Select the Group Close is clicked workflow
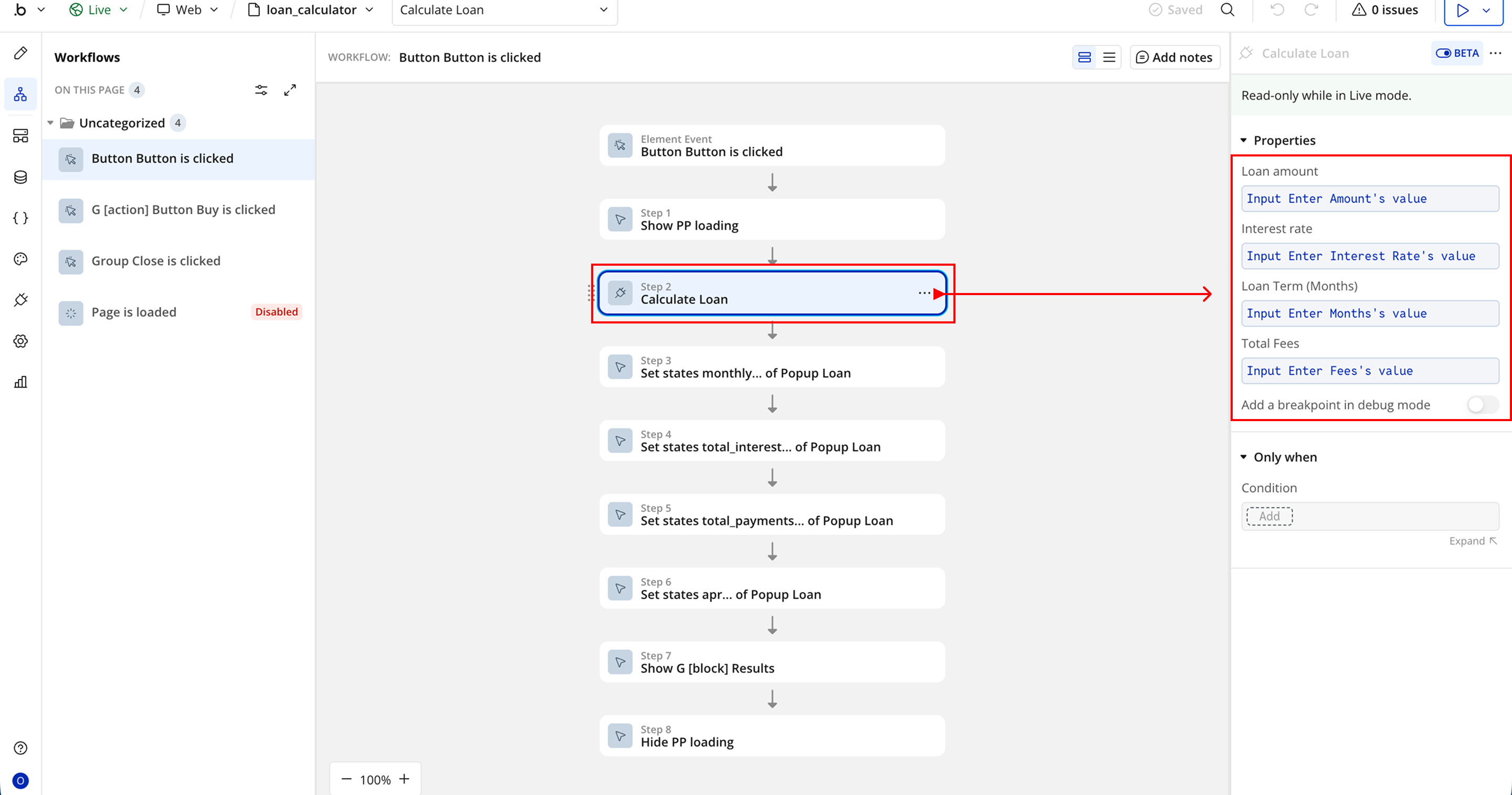The image size is (1512, 795). click(156, 260)
